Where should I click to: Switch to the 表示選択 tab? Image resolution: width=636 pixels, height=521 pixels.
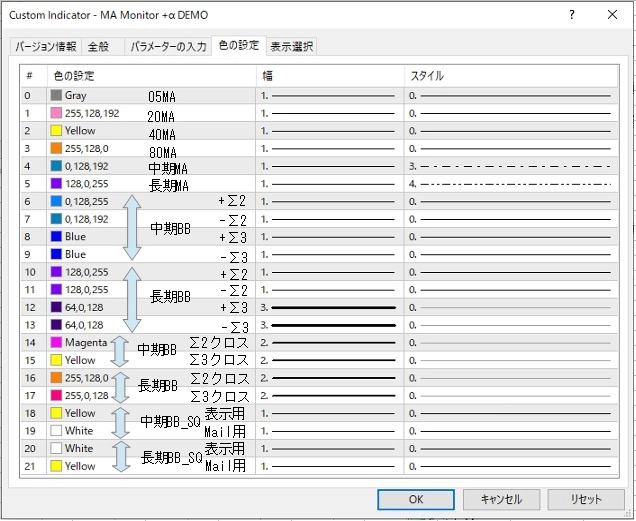tap(292, 46)
